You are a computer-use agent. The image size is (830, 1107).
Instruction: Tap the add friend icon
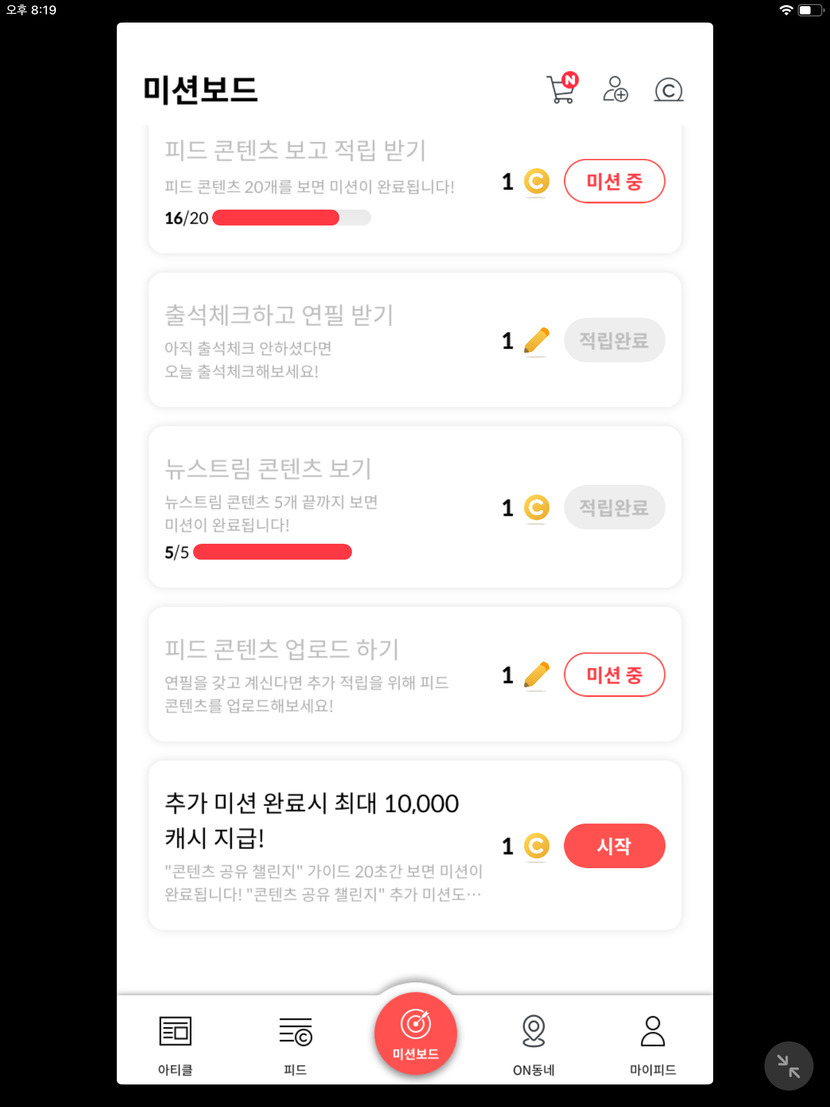[x=615, y=90]
